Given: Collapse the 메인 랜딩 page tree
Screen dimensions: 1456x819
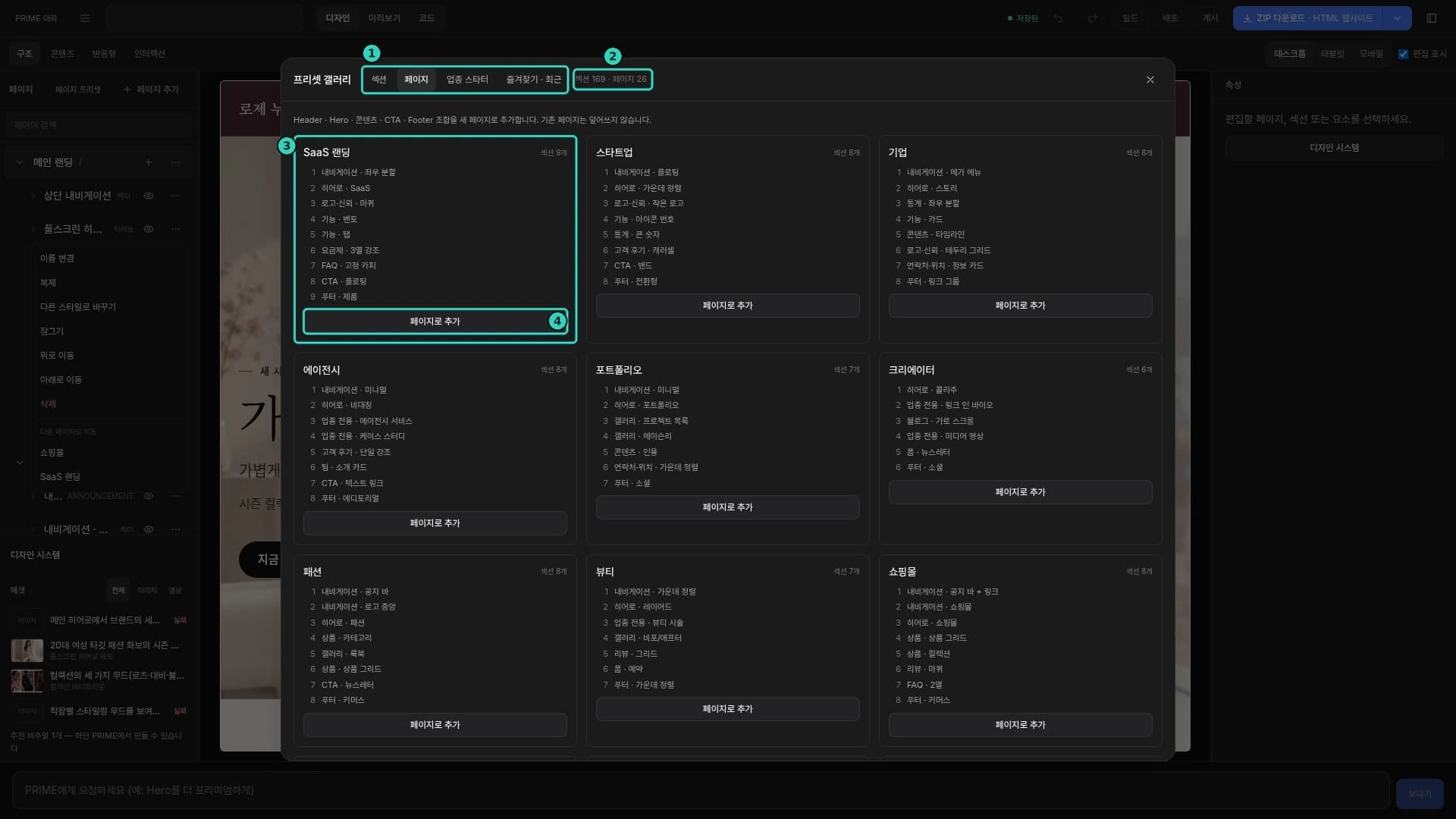Looking at the screenshot, I should (20, 162).
